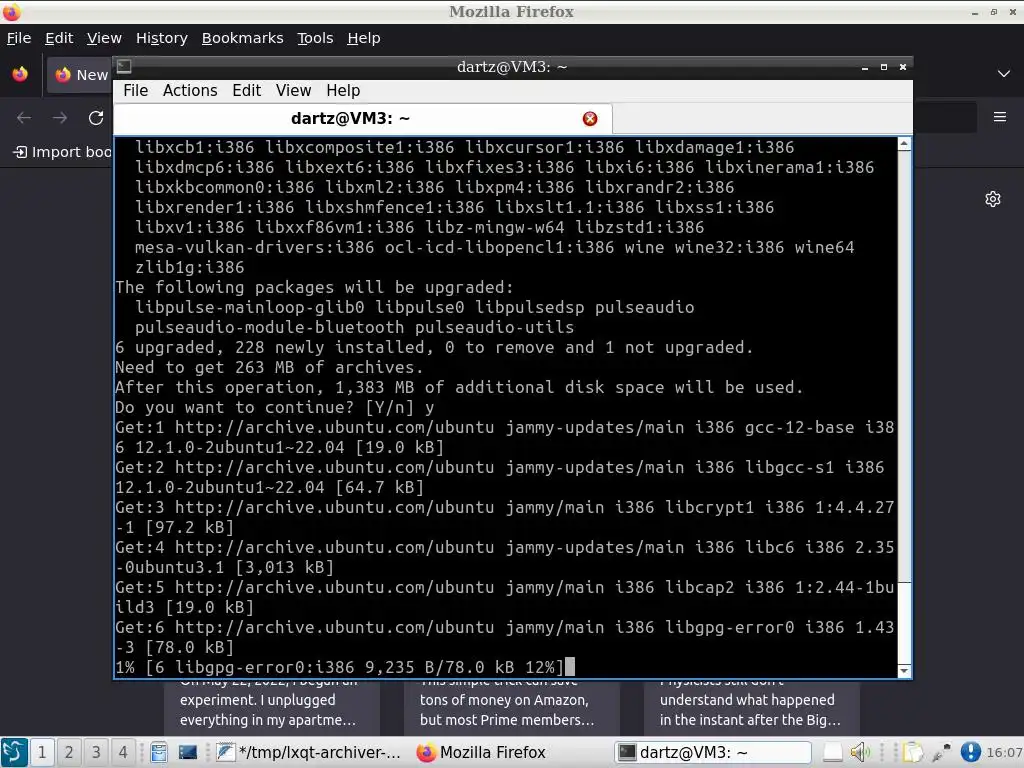
Task: Open Firefox View menu
Action: coord(104,39)
